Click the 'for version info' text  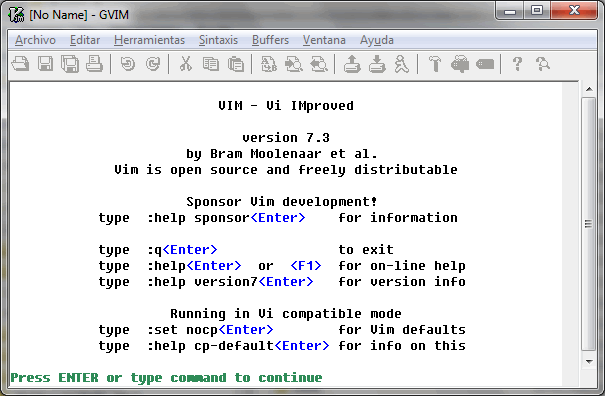402,282
